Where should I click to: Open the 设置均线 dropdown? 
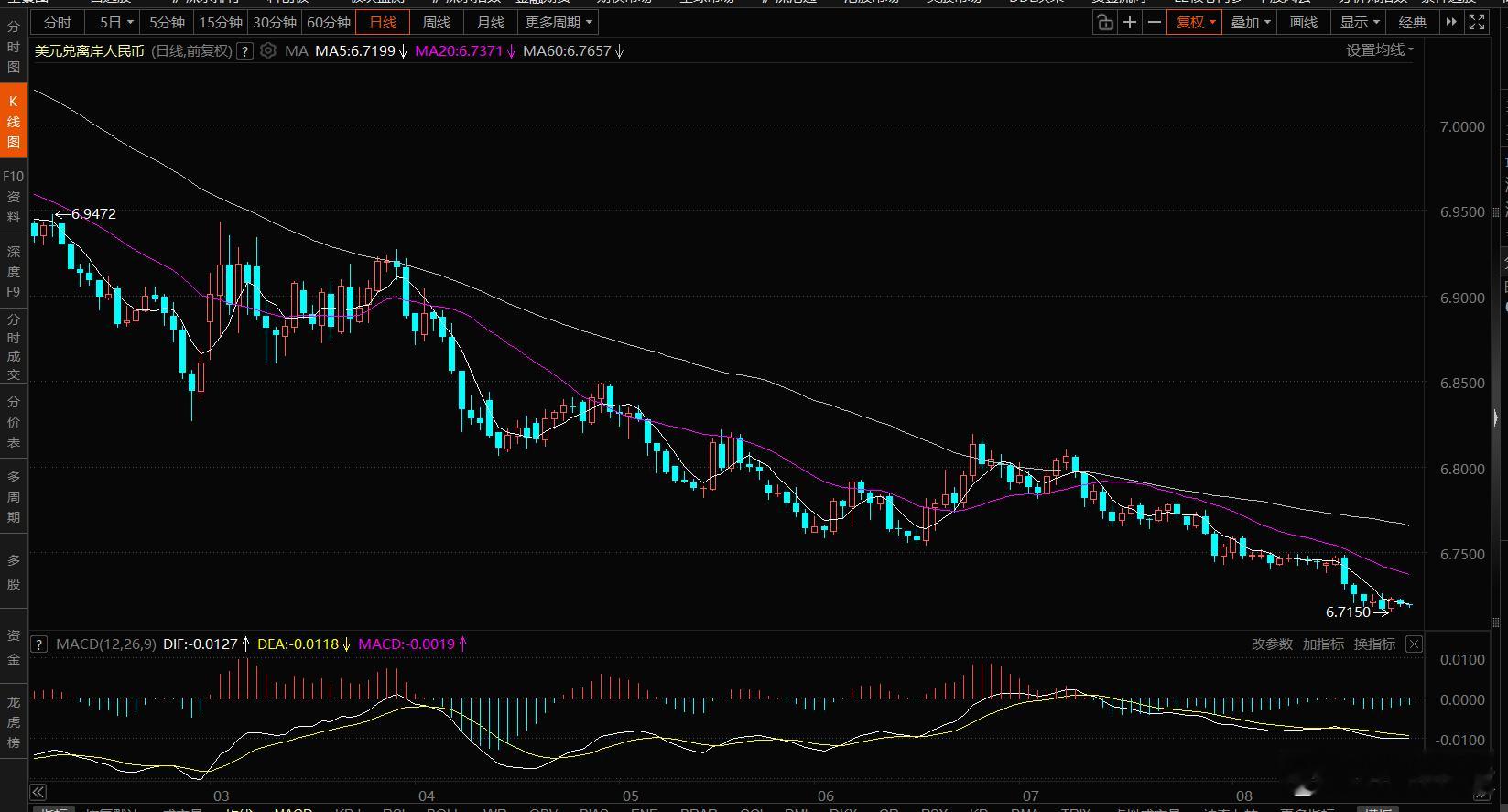coord(1380,50)
